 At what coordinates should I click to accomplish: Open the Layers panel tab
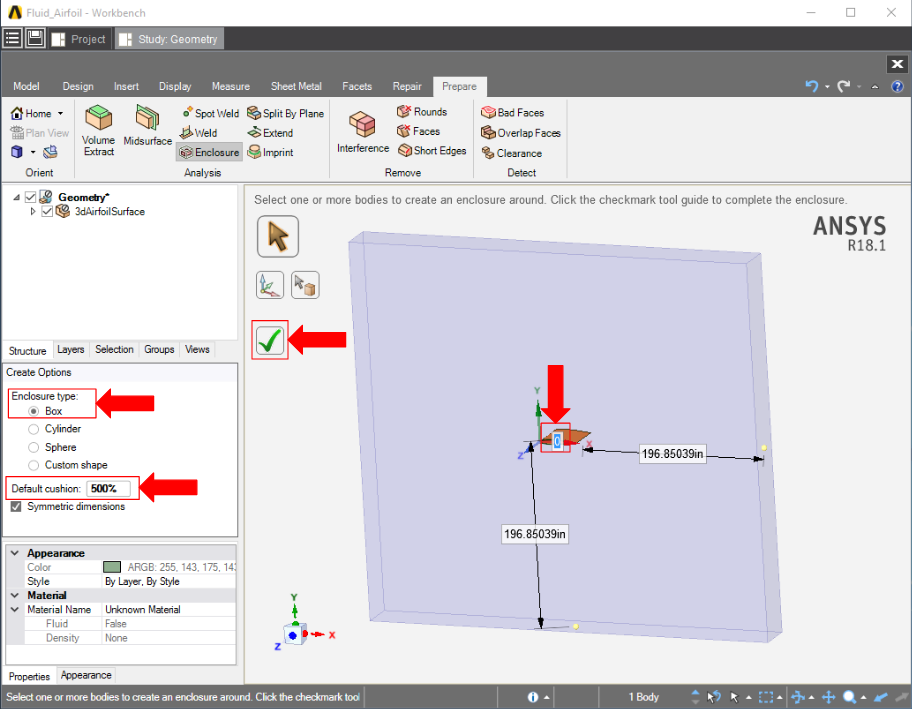click(x=71, y=350)
